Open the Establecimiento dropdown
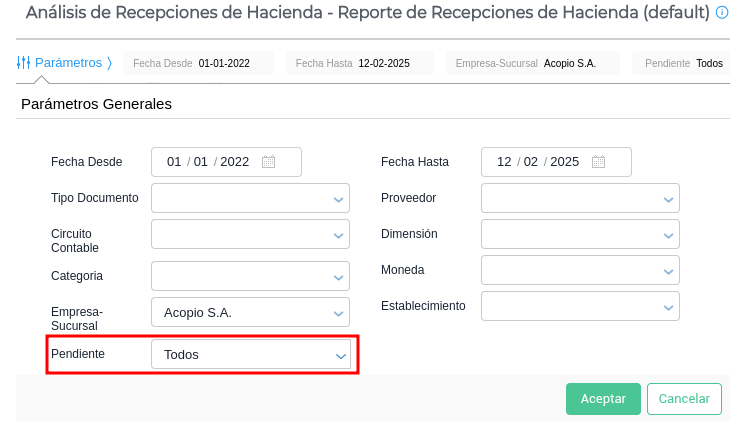This screenshot has width=730, height=421. point(580,306)
